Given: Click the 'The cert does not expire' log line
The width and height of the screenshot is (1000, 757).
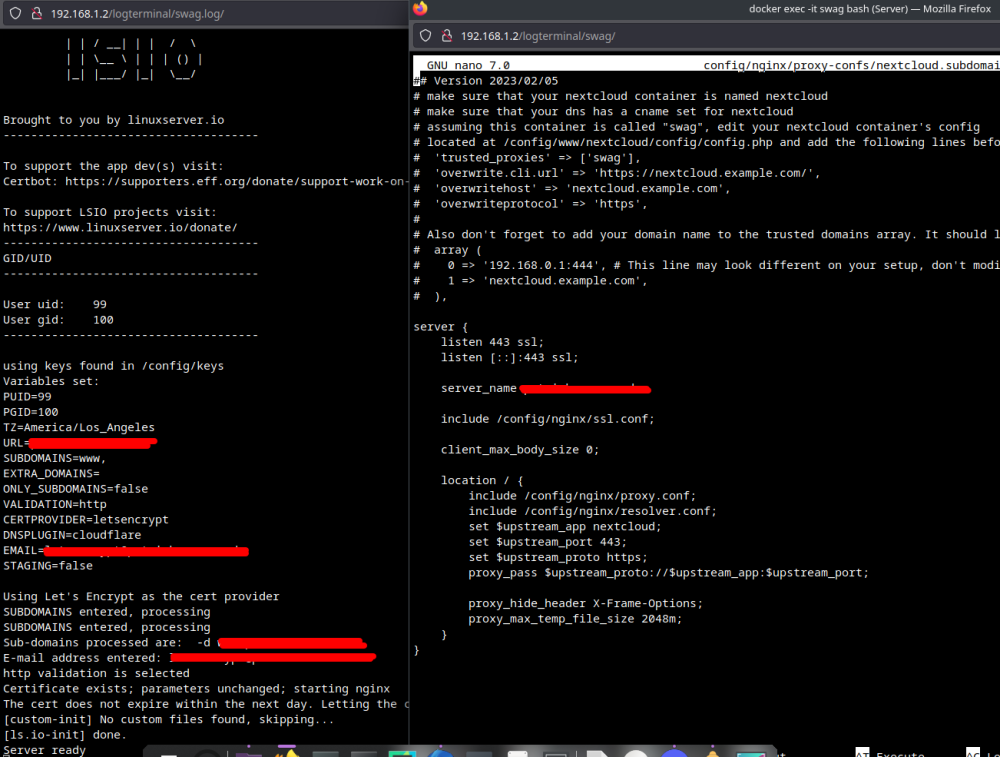Looking at the screenshot, I should [206, 704].
